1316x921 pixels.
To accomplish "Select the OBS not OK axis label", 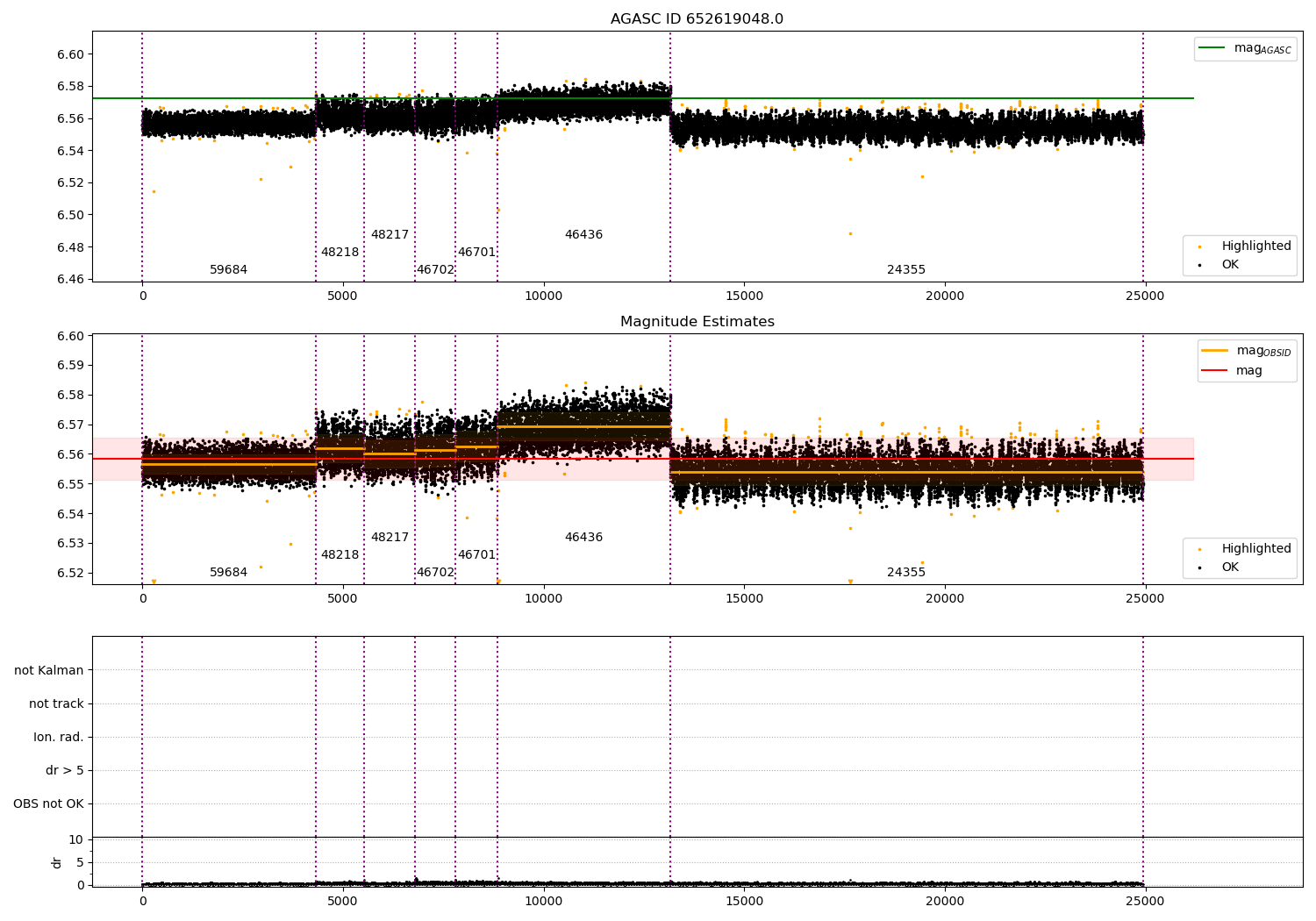I will (48, 804).
